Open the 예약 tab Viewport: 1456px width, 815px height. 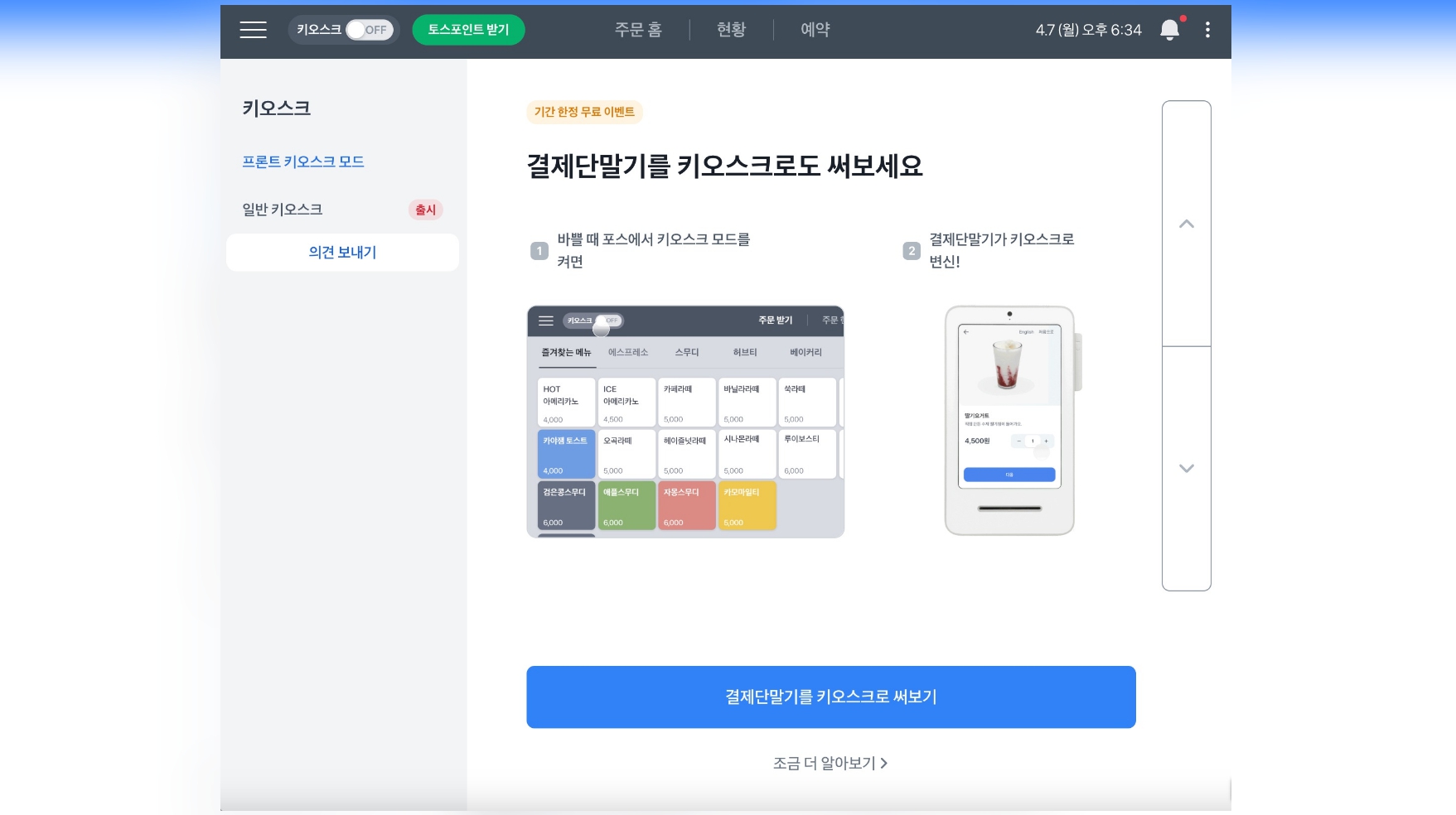point(815,30)
